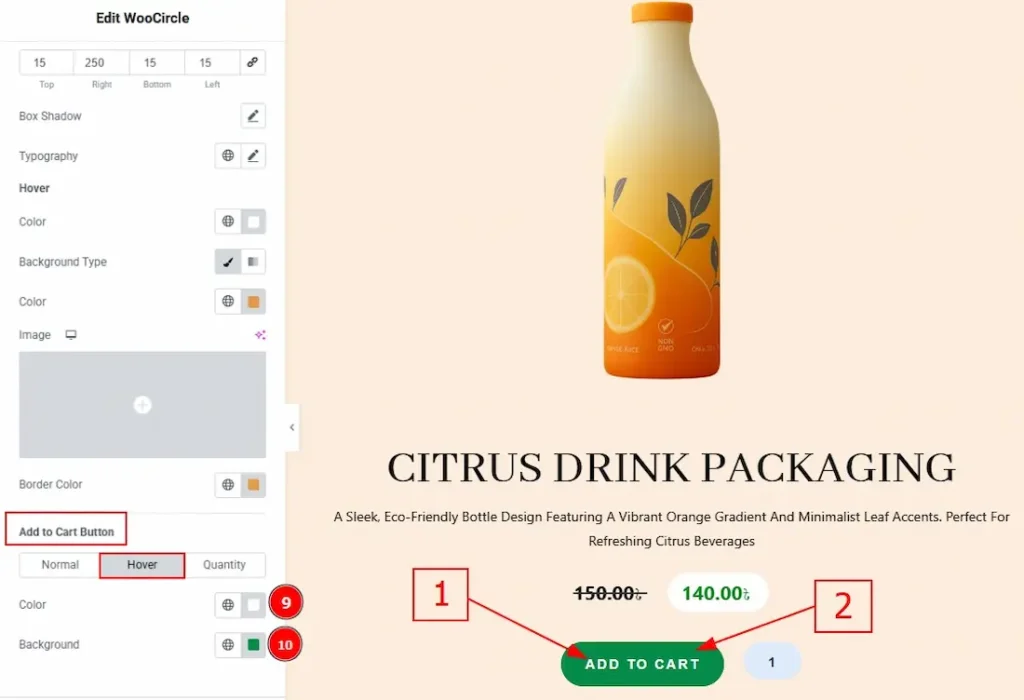This screenshot has height=700, width=1024.
Task: Open the orange Border Color swatch
Action: (x=253, y=485)
